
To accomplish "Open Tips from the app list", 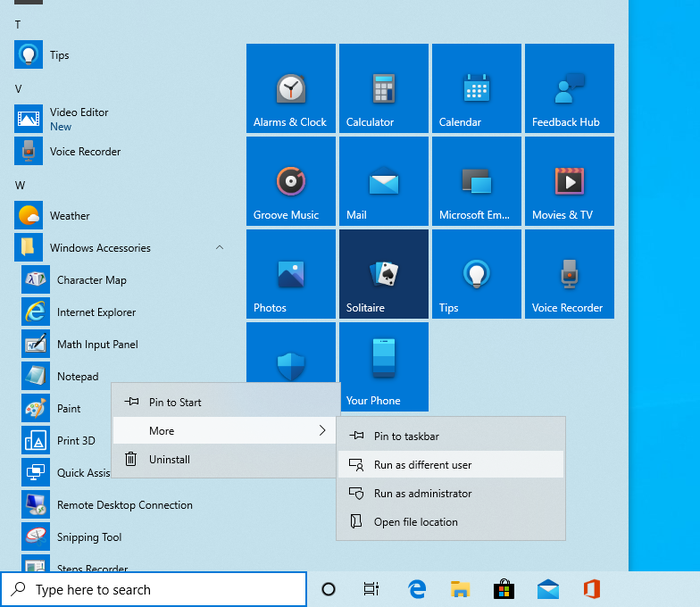I will point(121,55).
